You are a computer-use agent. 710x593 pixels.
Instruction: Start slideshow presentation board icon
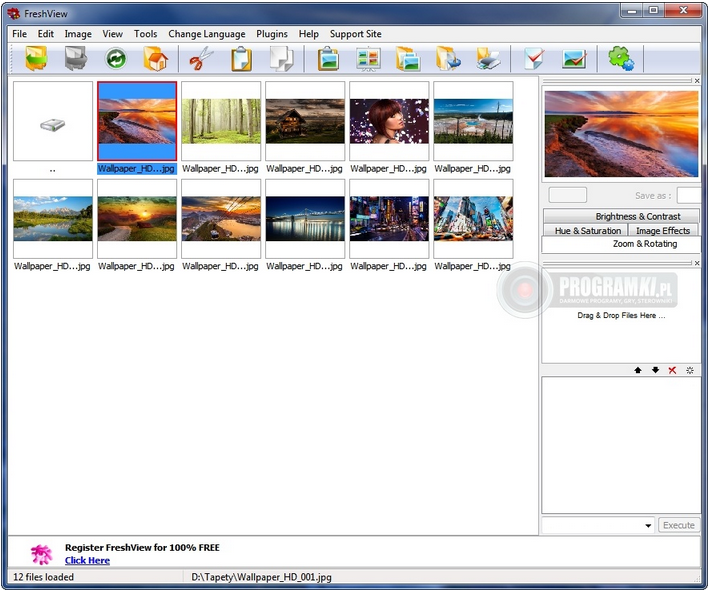tap(368, 59)
